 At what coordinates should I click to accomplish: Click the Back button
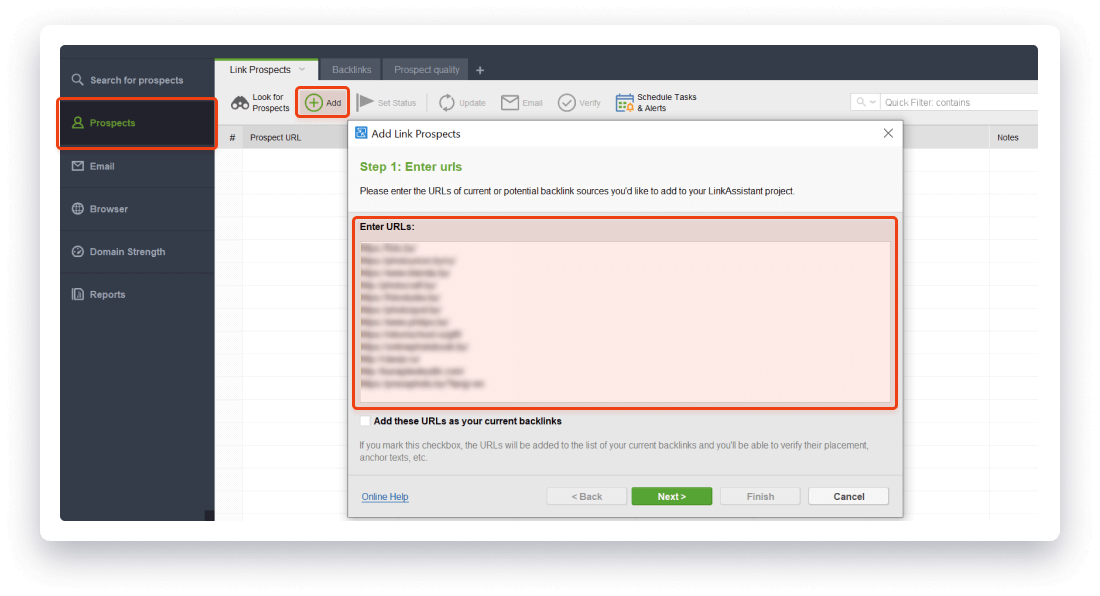(x=586, y=496)
